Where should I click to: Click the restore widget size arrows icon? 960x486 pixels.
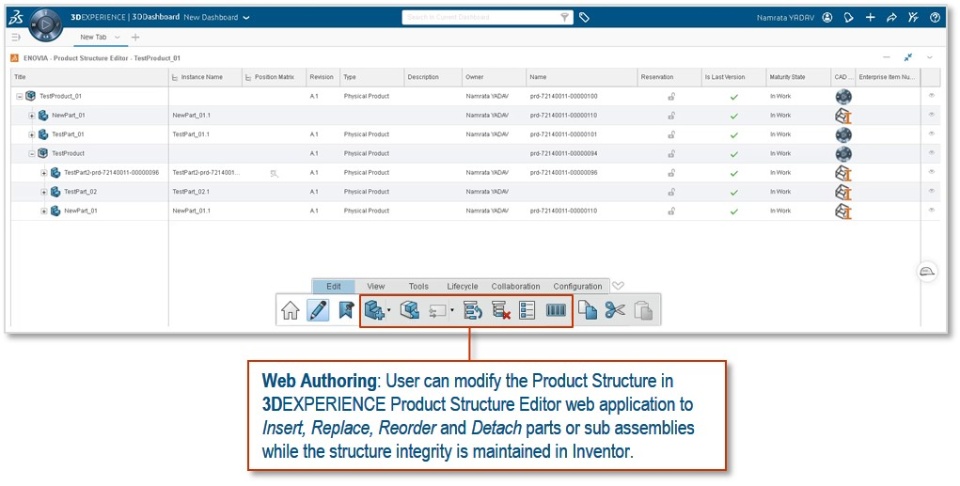(x=908, y=58)
